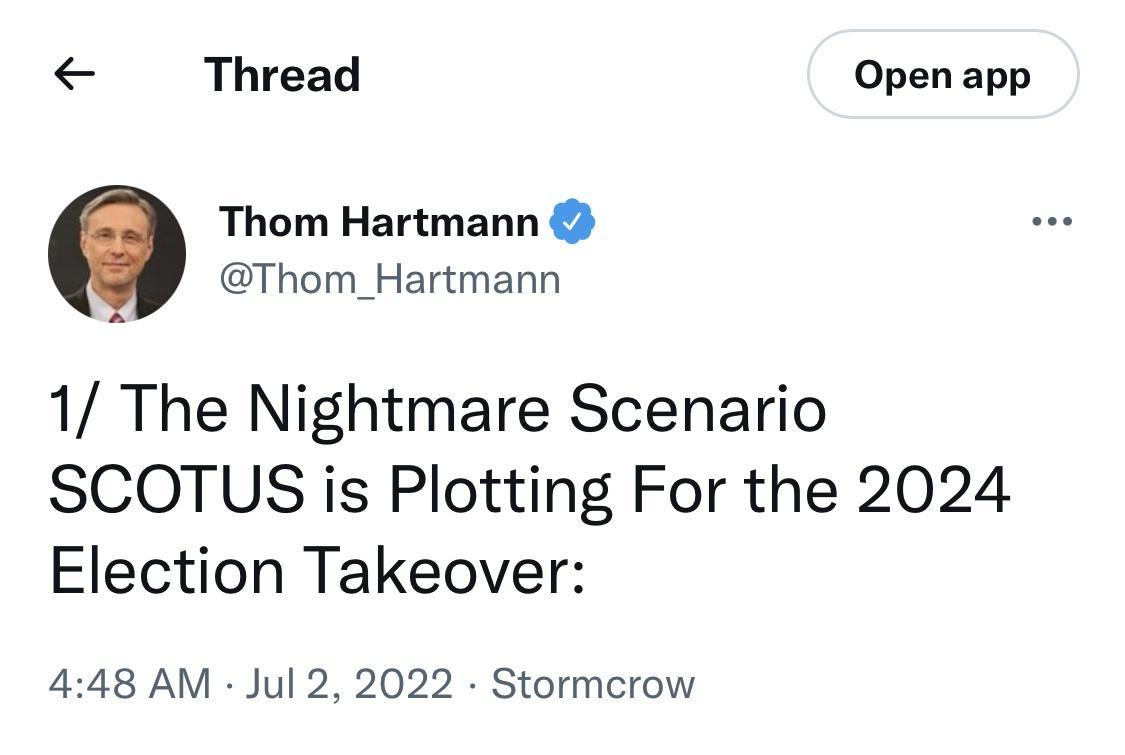Tap the Open app pill control
Screen dimensions: 1125x755
(941, 75)
